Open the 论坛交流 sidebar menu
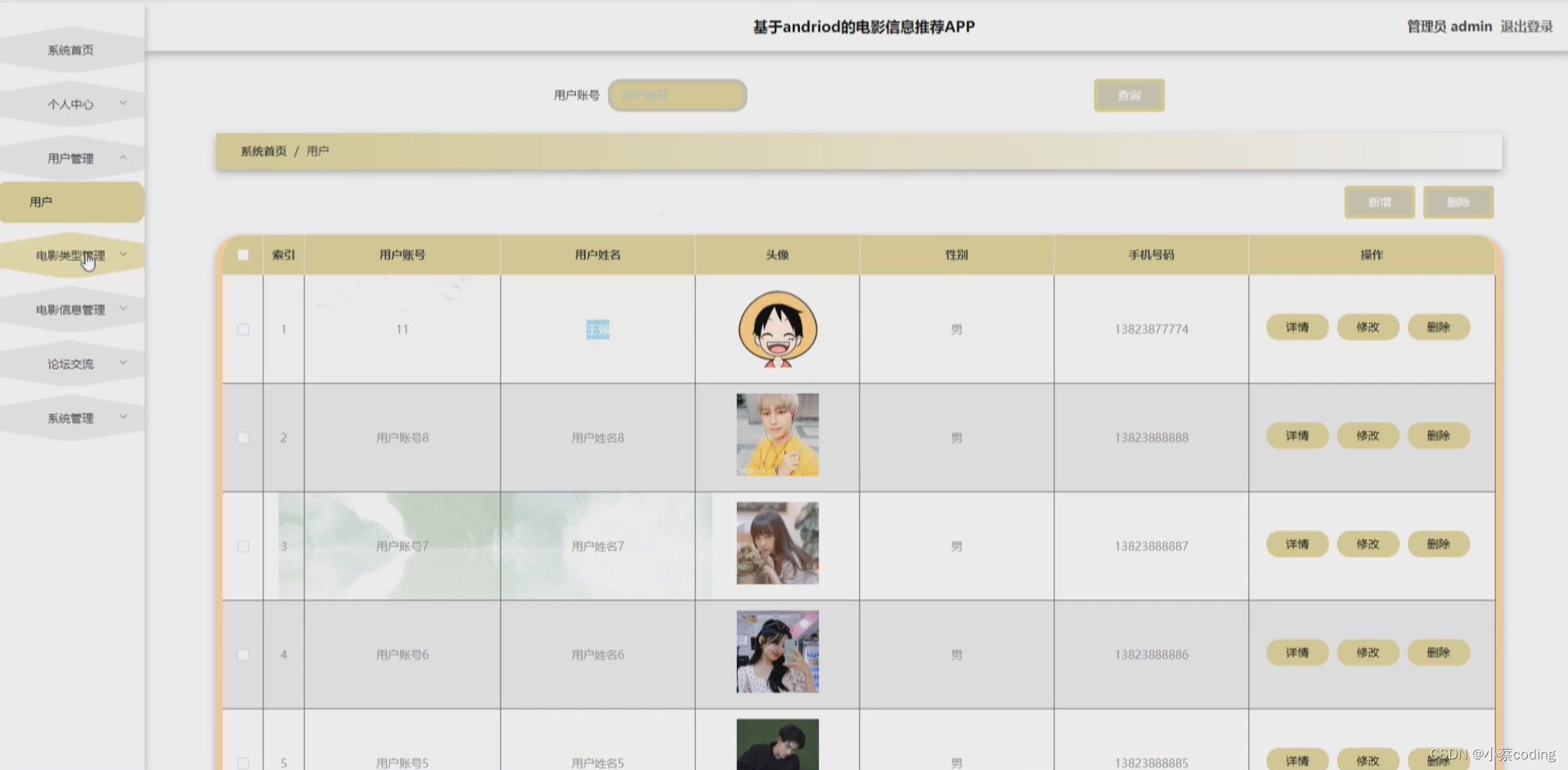1568x770 pixels. (x=70, y=363)
